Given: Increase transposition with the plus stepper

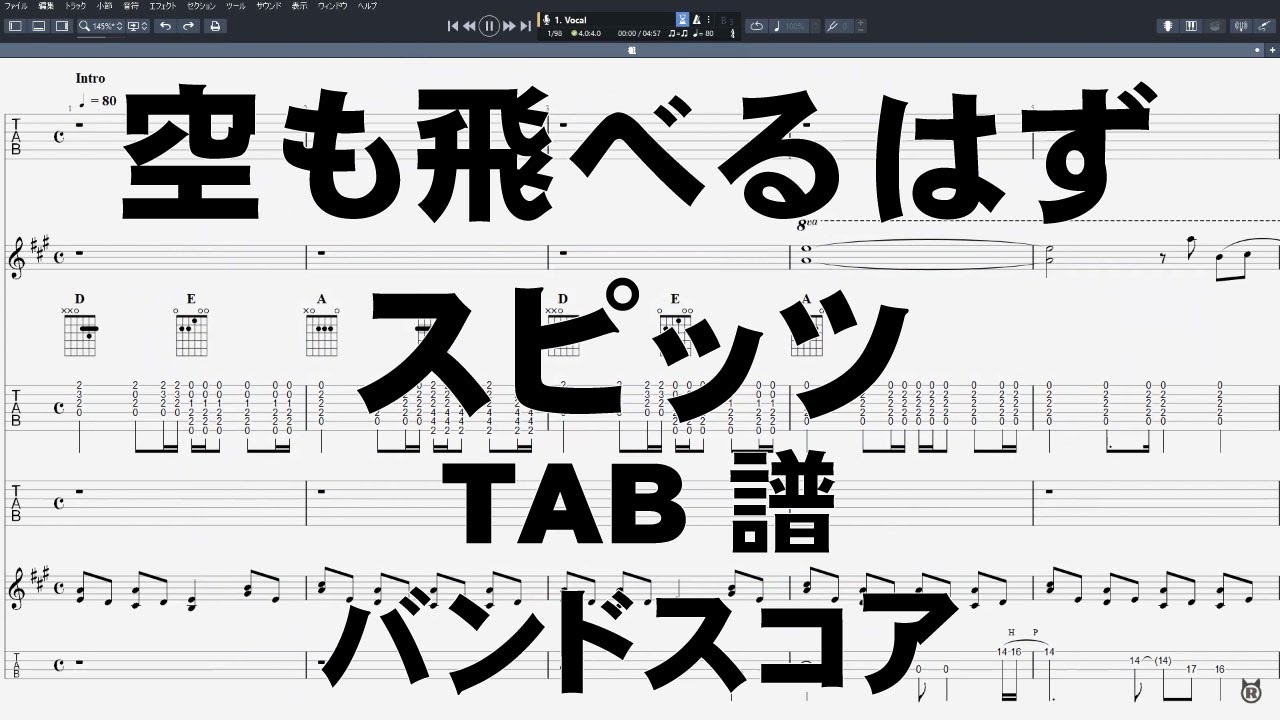Looking at the screenshot, I should click(861, 22).
